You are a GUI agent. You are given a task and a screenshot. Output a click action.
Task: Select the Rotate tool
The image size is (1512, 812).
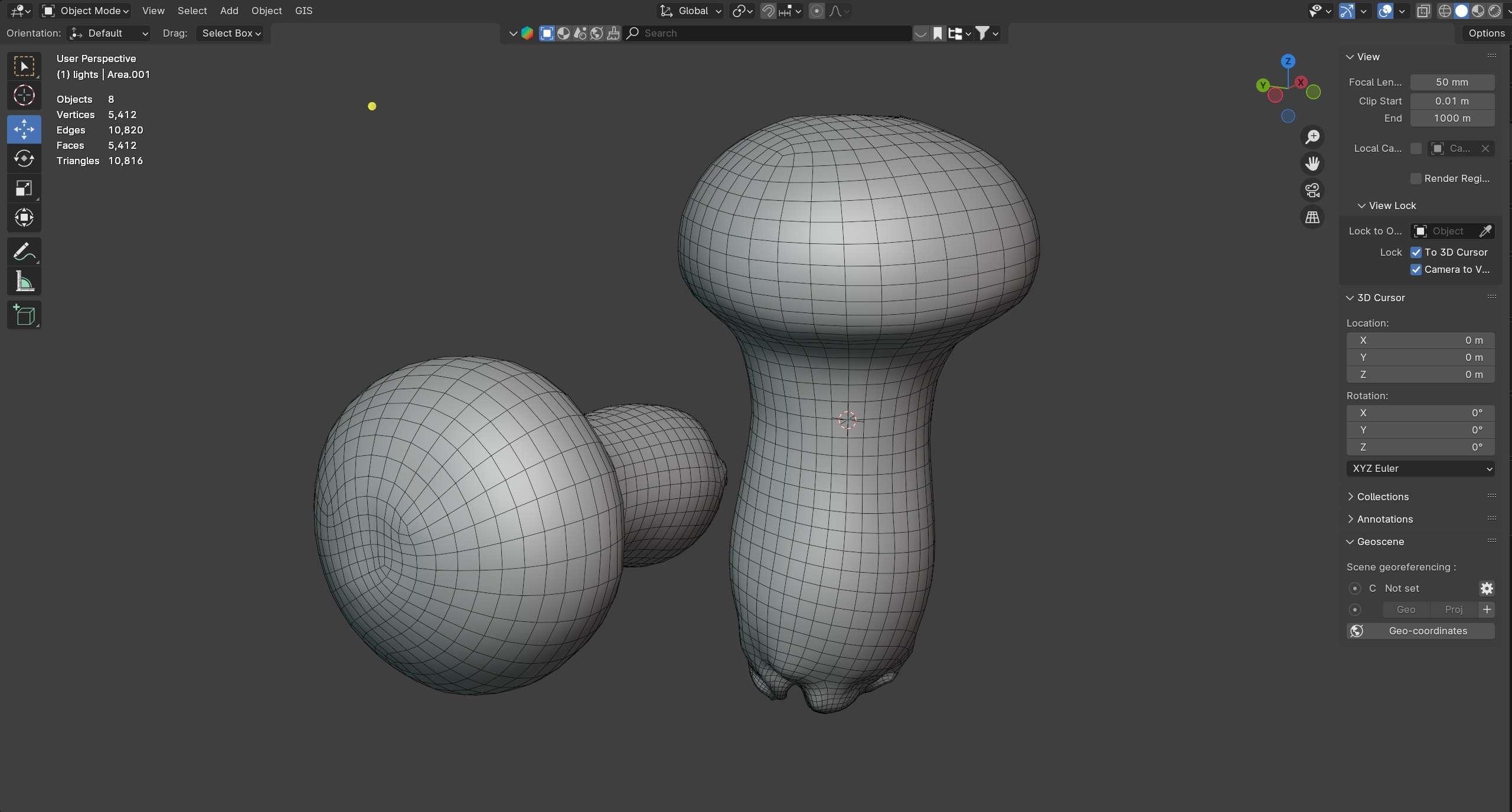point(24,159)
